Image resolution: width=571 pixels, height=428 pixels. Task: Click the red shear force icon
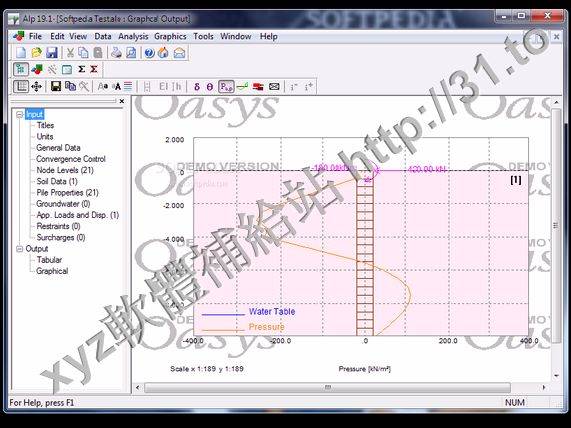[258, 87]
